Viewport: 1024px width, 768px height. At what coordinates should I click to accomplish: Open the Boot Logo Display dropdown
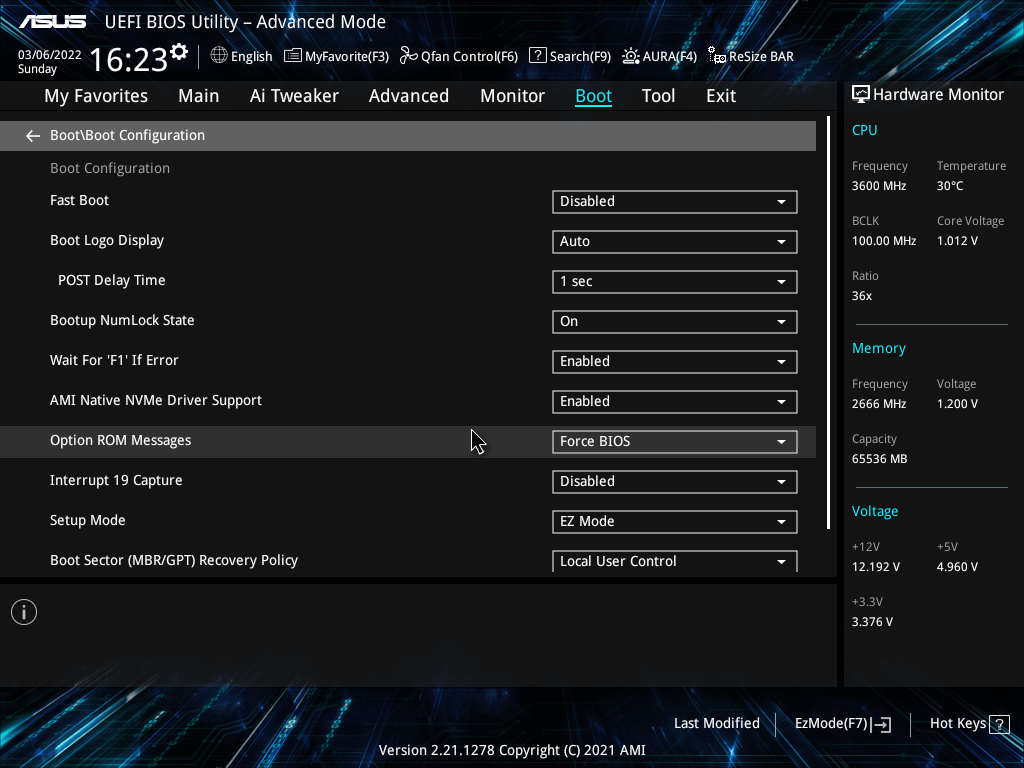pyautogui.click(x=675, y=242)
